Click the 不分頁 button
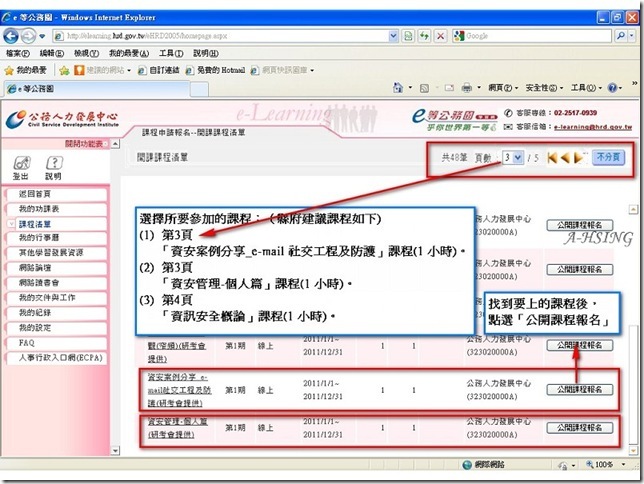 click(x=608, y=157)
